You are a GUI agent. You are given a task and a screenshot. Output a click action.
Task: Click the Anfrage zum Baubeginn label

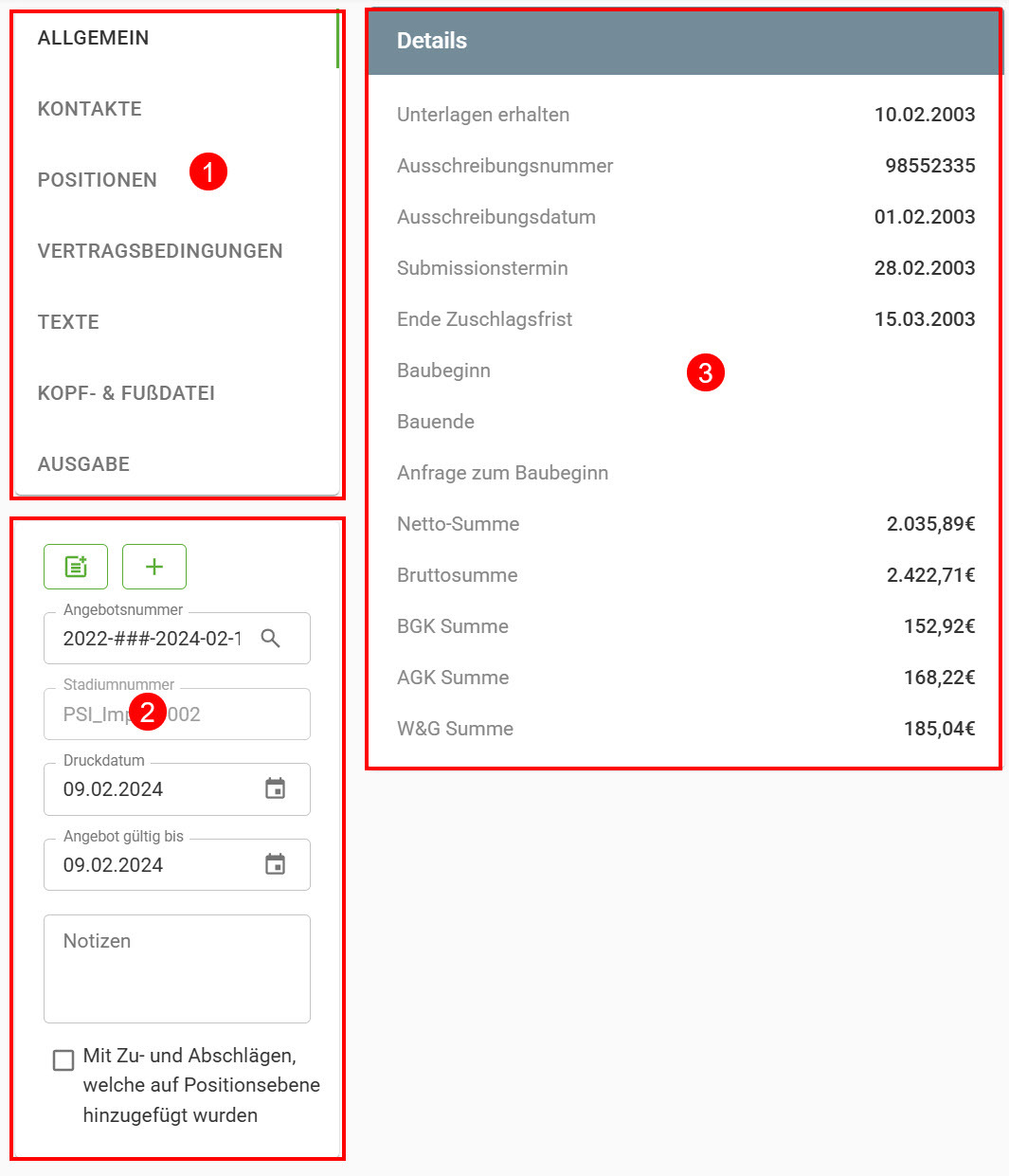(502, 473)
